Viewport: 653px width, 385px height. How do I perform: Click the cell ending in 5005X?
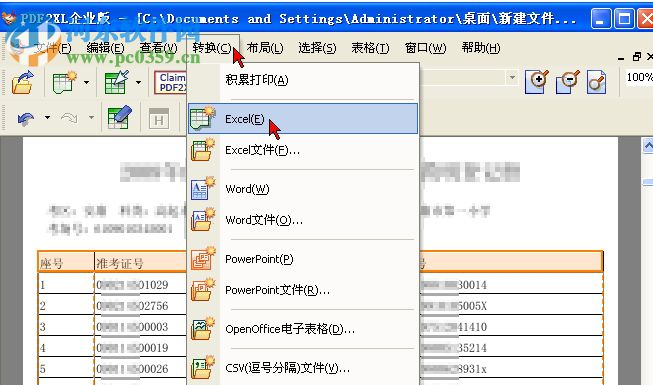[511, 305]
